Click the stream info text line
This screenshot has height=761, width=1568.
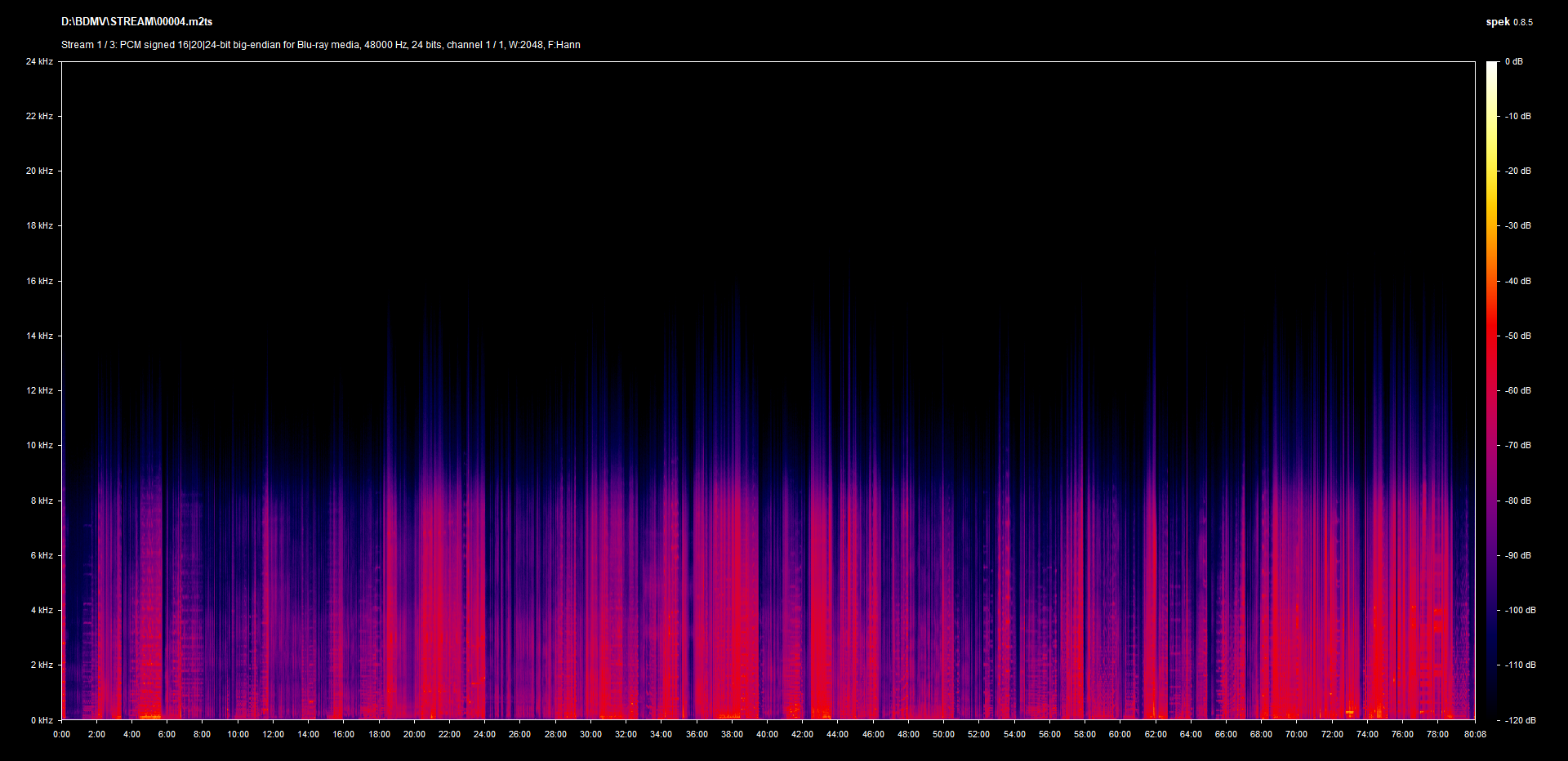tap(320, 45)
